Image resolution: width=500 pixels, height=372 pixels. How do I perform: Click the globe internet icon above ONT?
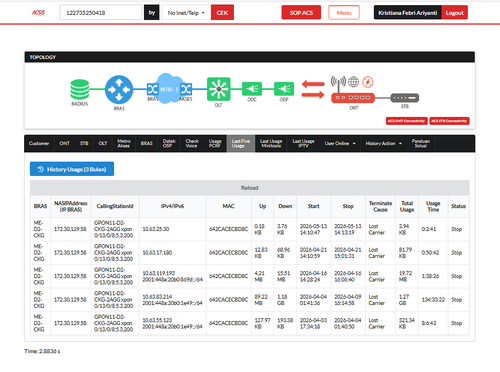pyautogui.click(x=353, y=82)
